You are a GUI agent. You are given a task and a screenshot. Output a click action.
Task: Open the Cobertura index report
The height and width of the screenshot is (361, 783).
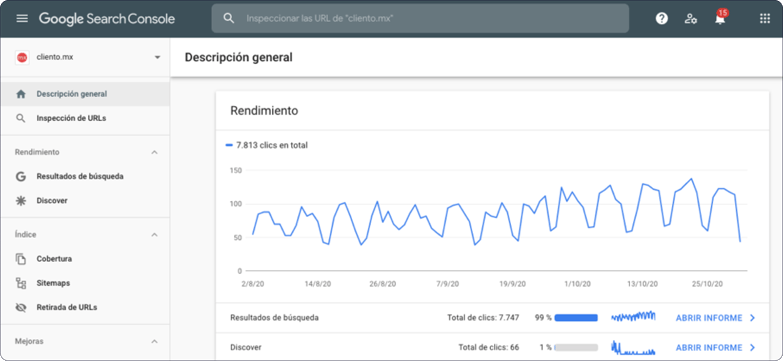tap(85, 259)
